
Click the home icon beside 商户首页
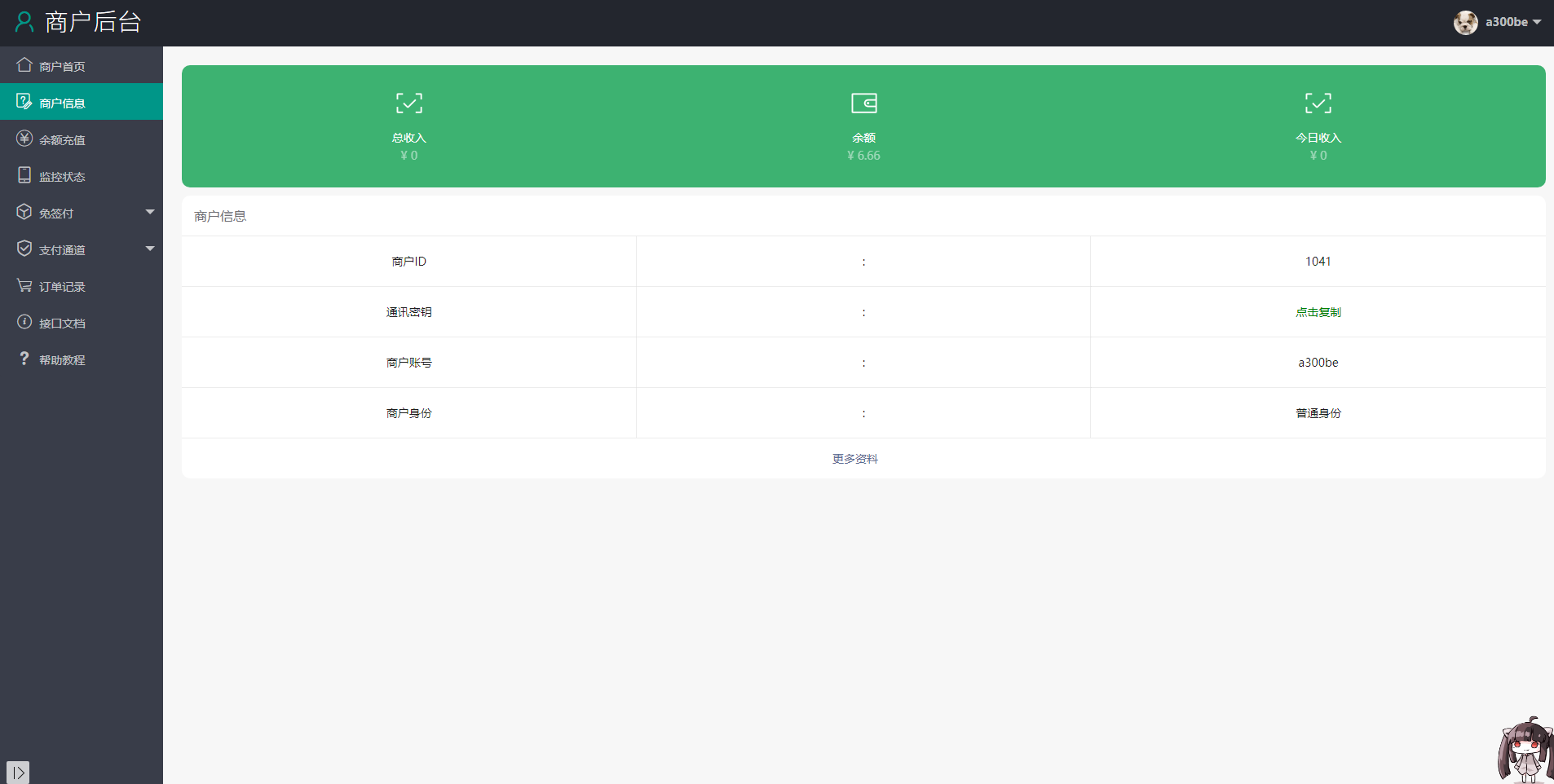(x=24, y=65)
